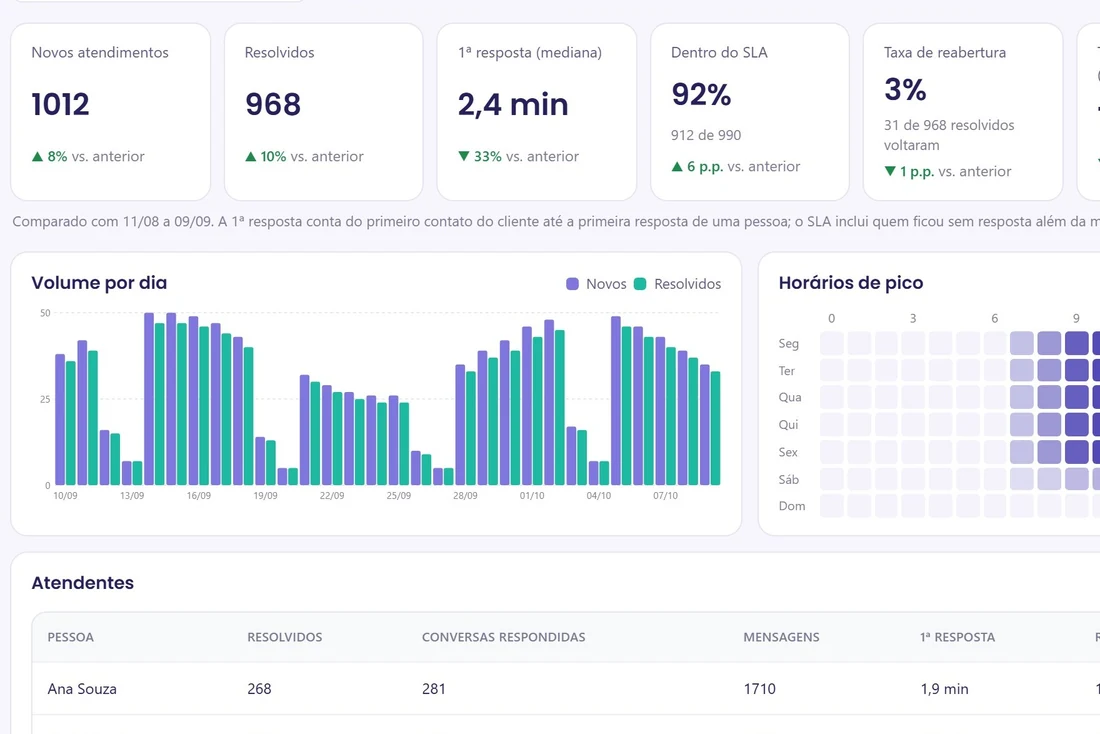This screenshot has height=734, width=1100.
Task: Click the 01/10 x-axis date label
Action: point(532,495)
